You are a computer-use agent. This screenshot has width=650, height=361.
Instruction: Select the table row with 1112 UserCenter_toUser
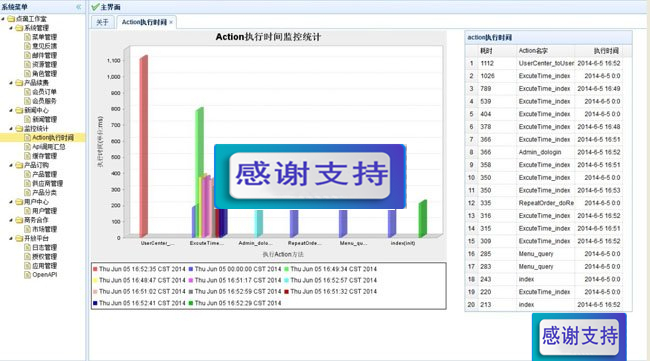tap(548, 63)
